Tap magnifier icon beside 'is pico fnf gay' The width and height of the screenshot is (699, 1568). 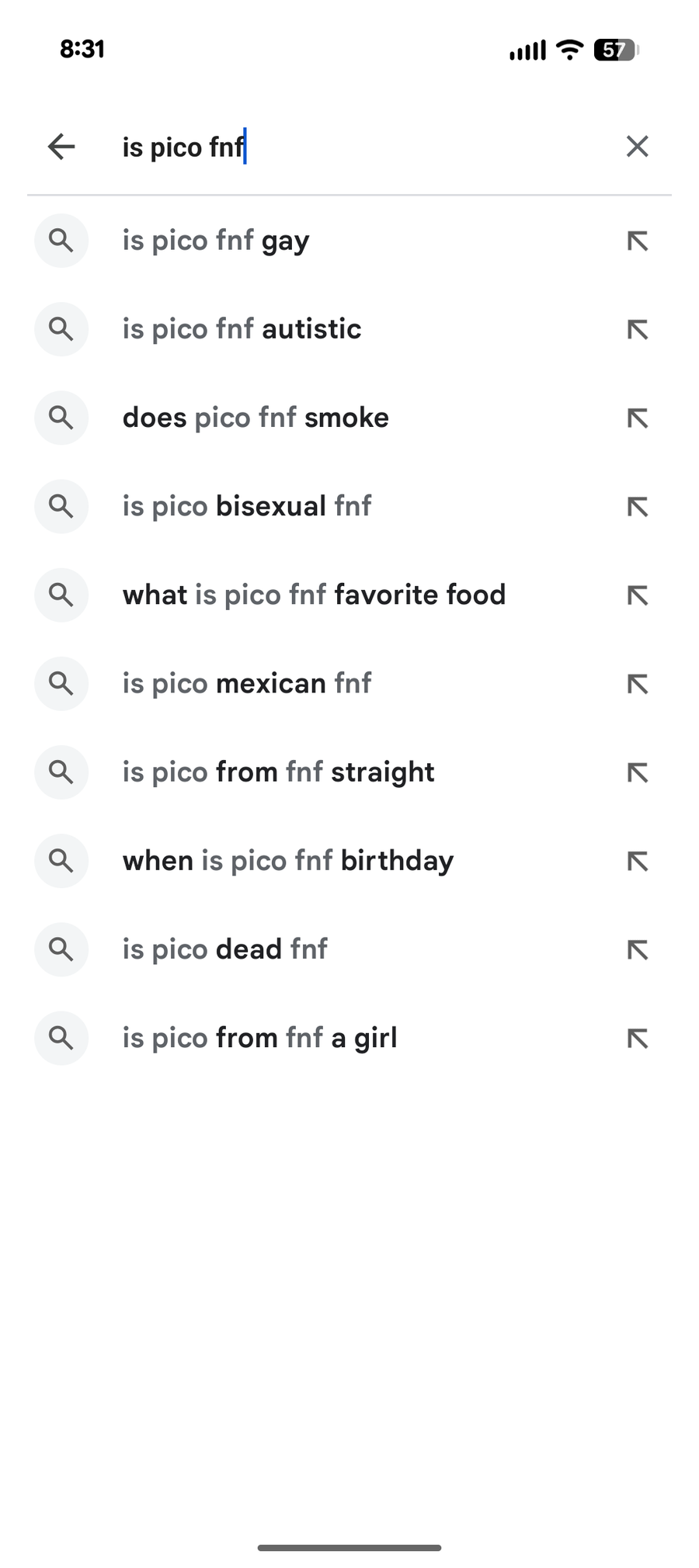click(61, 241)
